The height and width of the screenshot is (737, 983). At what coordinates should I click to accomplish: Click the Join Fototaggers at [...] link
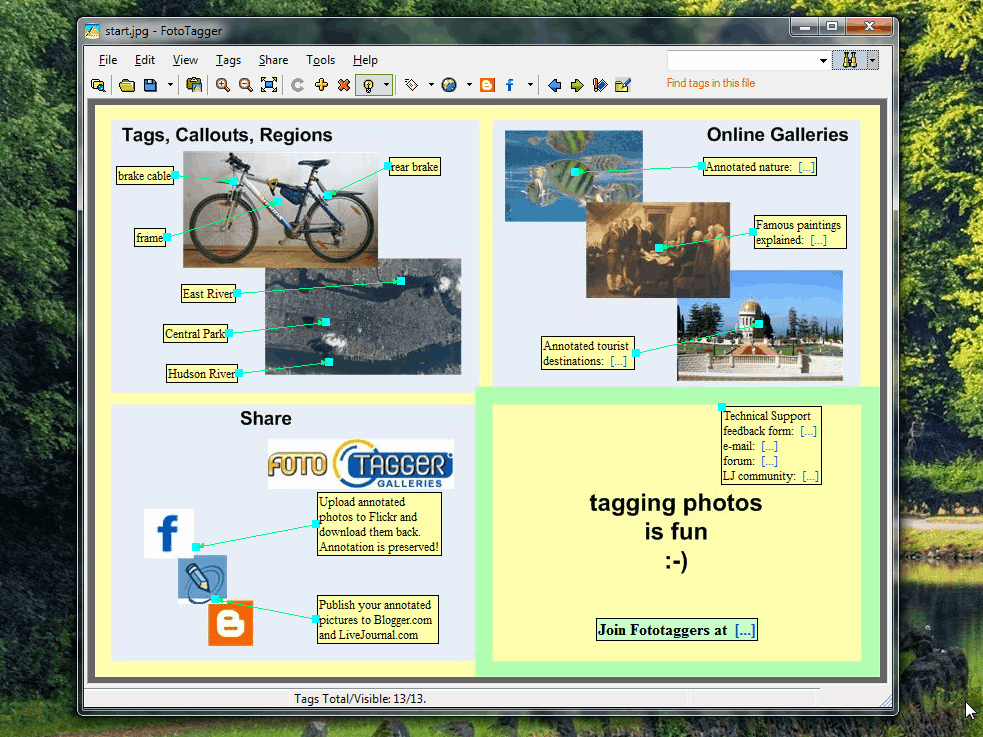click(745, 630)
